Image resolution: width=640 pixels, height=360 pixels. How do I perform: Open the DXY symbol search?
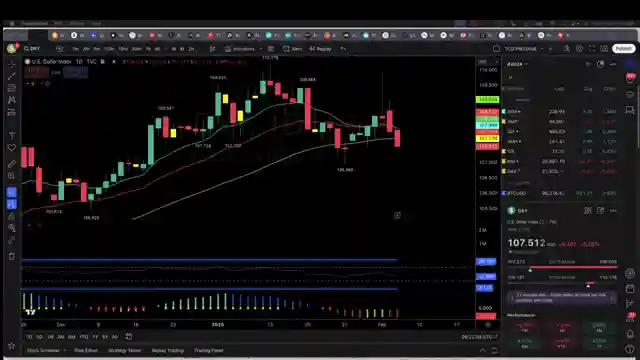coord(32,49)
